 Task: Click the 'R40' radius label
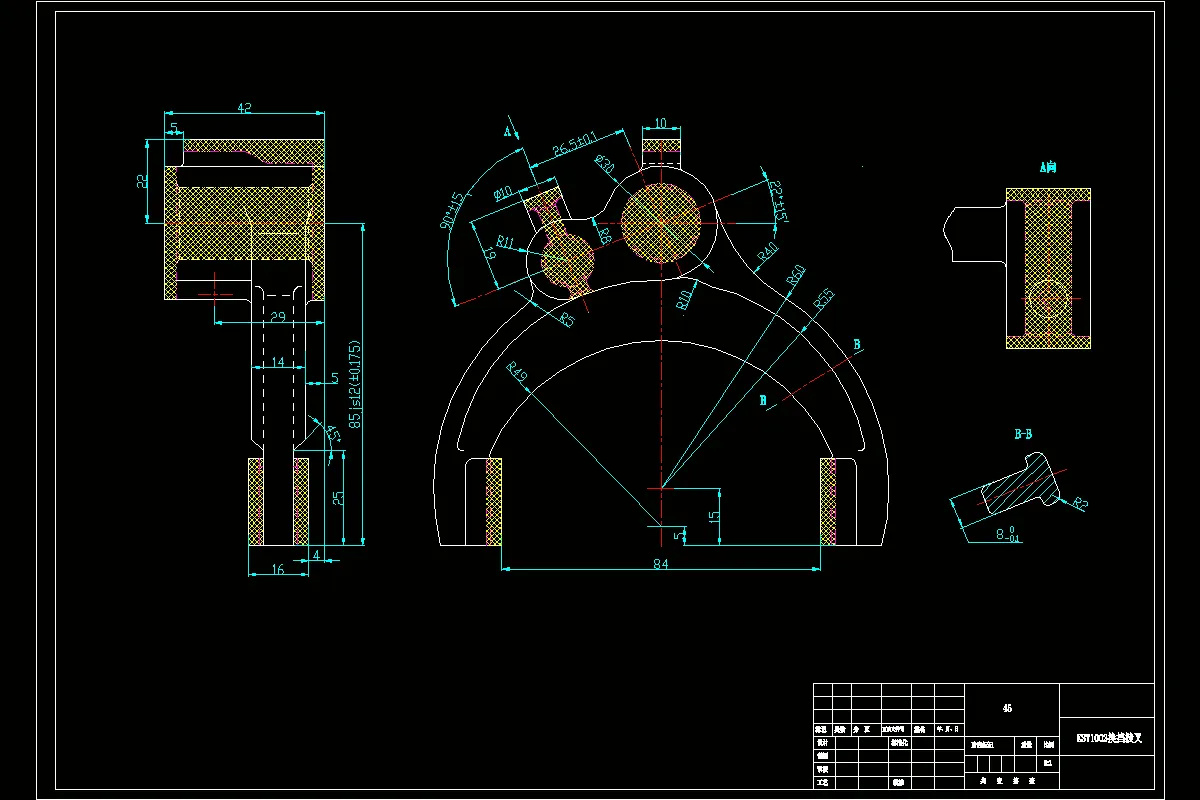coord(767,251)
